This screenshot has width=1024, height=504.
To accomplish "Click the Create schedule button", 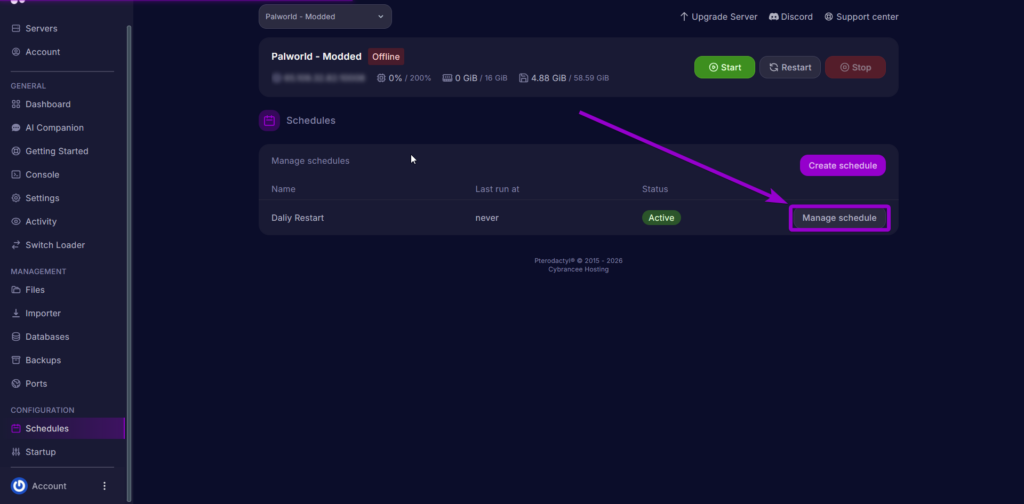I will tap(842, 165).
